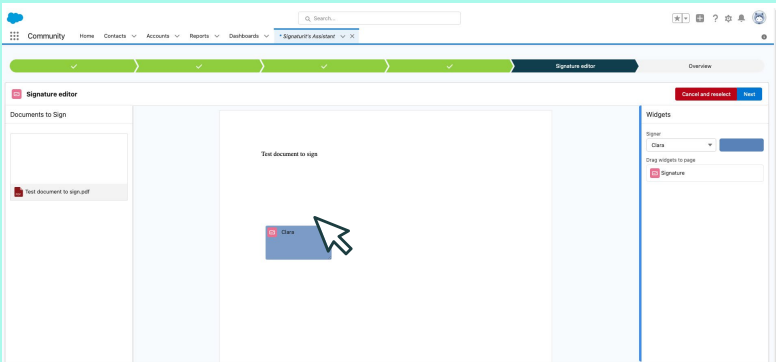
Task: Open the App Launcher grid icon
Action: point(14,36)
